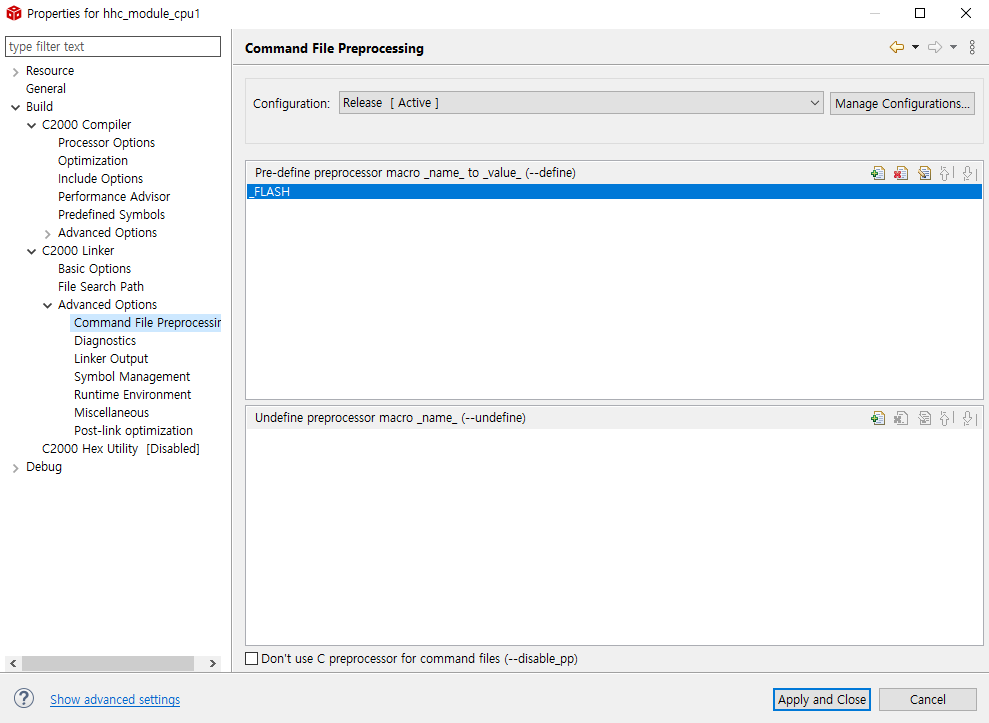
Task: Move down button in the --undefine list toolbar
Action: click(969, 418)
